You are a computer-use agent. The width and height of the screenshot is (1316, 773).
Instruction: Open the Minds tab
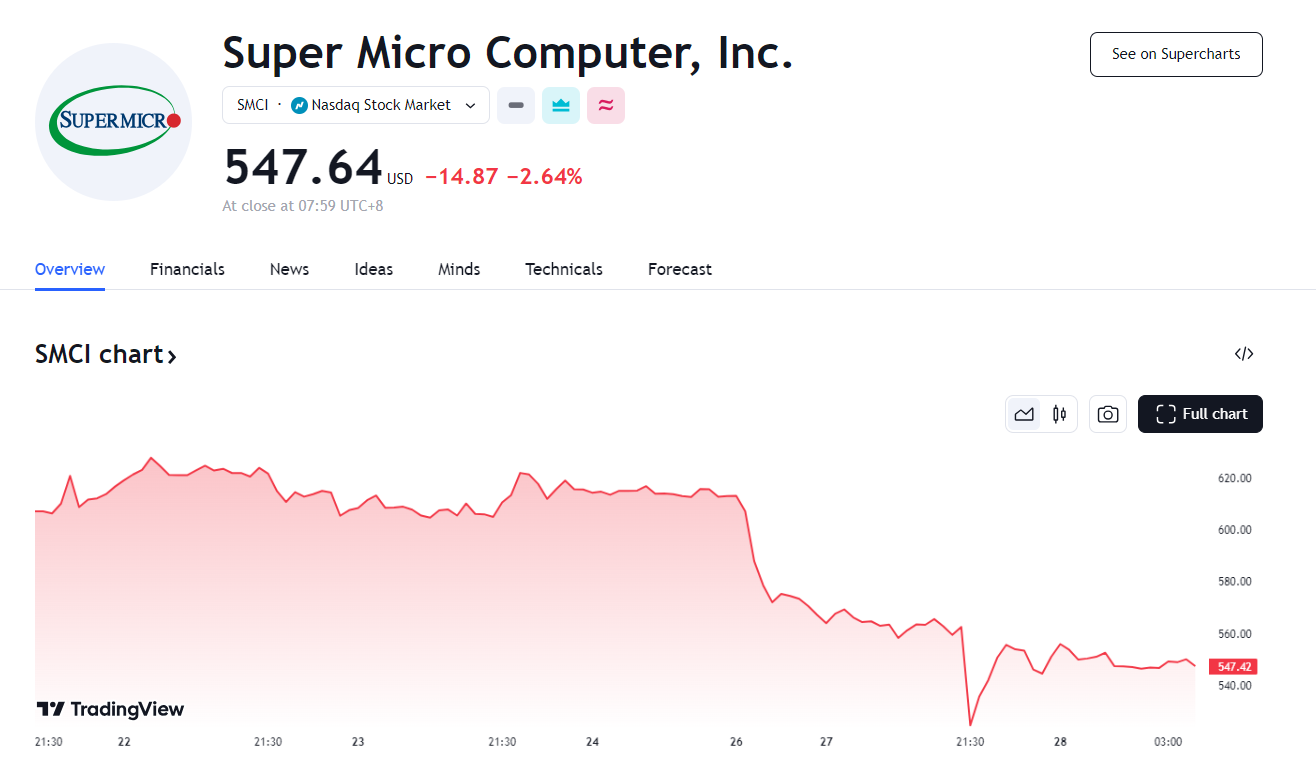pos(459,269)
